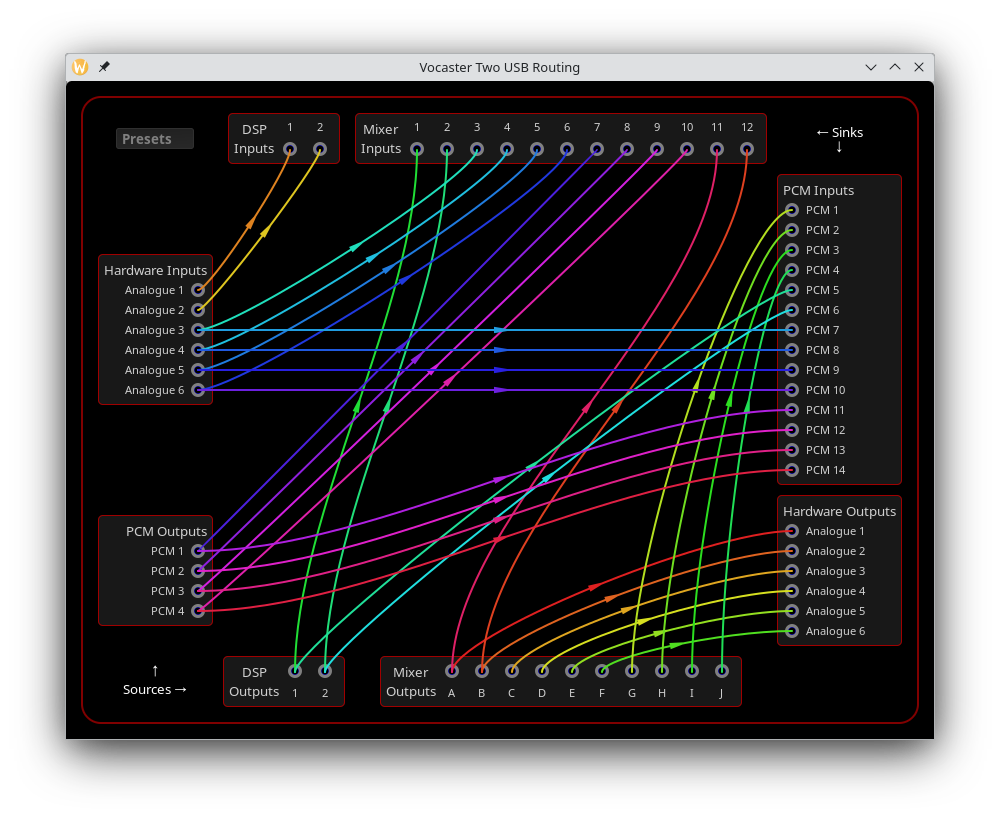Viewport: 1001px width, 818px height.
Task: Click the PCM 7 input socket
Action: pos(791,330)
